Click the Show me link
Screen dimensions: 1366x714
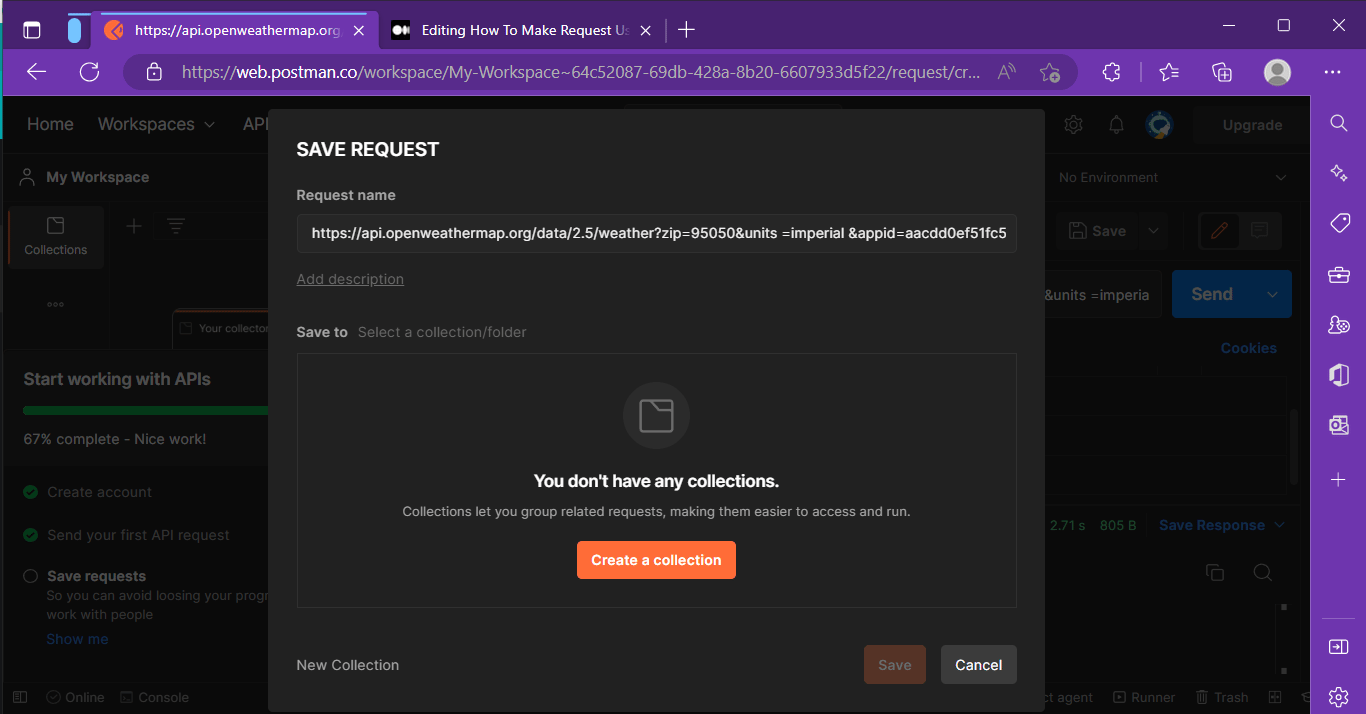click(77, 639)
